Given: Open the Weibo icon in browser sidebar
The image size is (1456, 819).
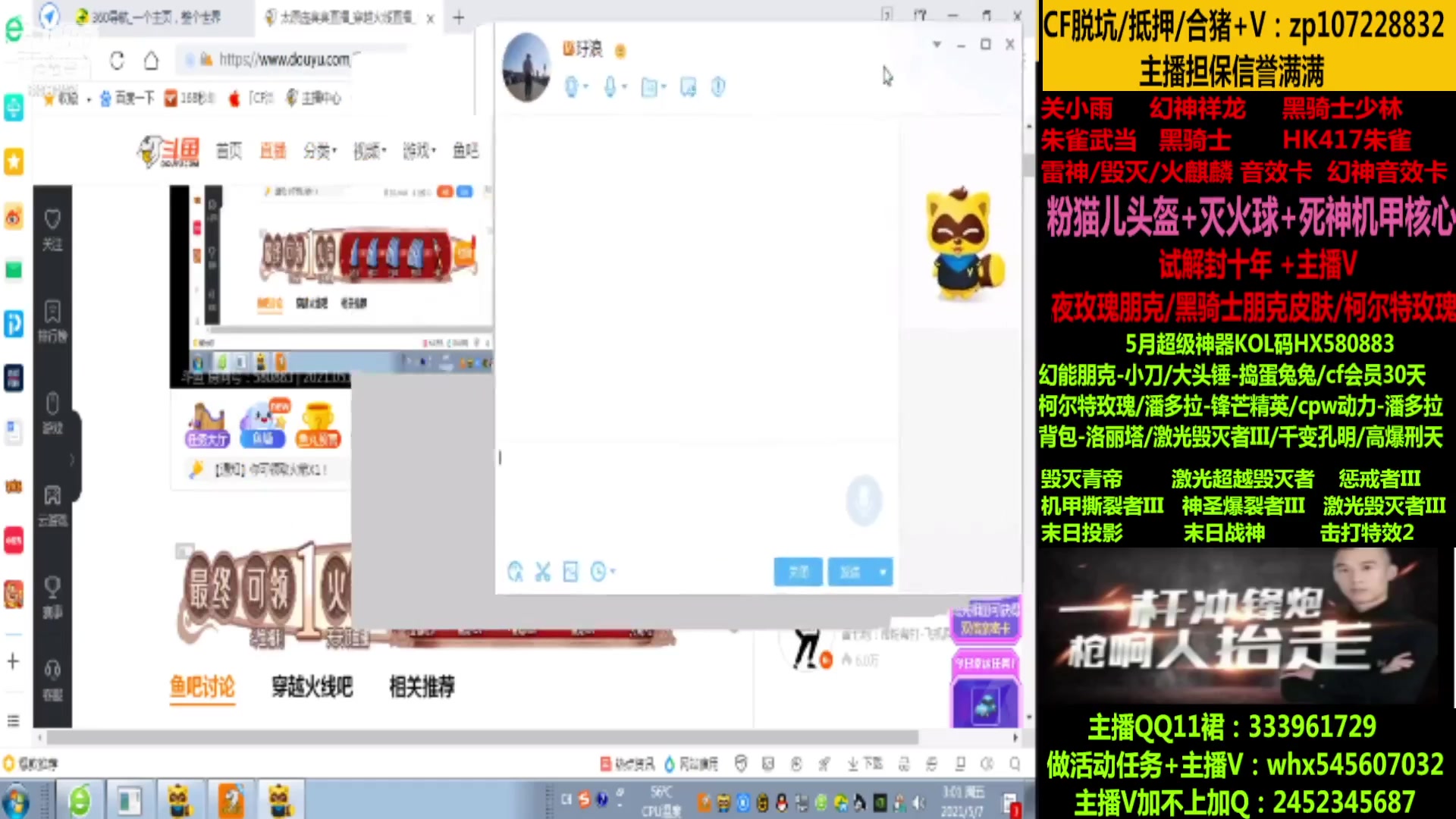Looking at the screenshot, I should click(x=14, y=217).
